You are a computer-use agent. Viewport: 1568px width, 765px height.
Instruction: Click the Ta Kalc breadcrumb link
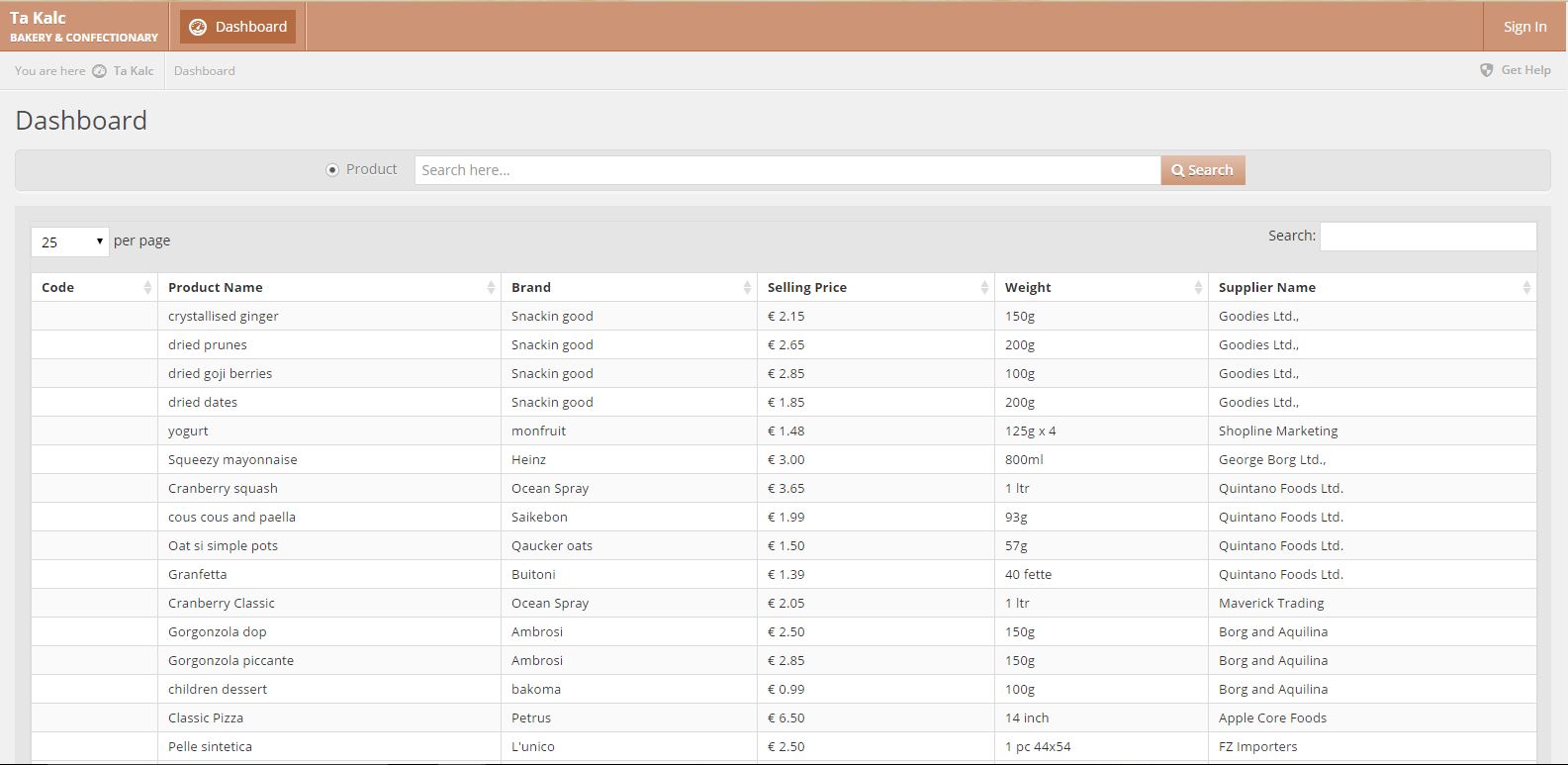pos(133,71)
